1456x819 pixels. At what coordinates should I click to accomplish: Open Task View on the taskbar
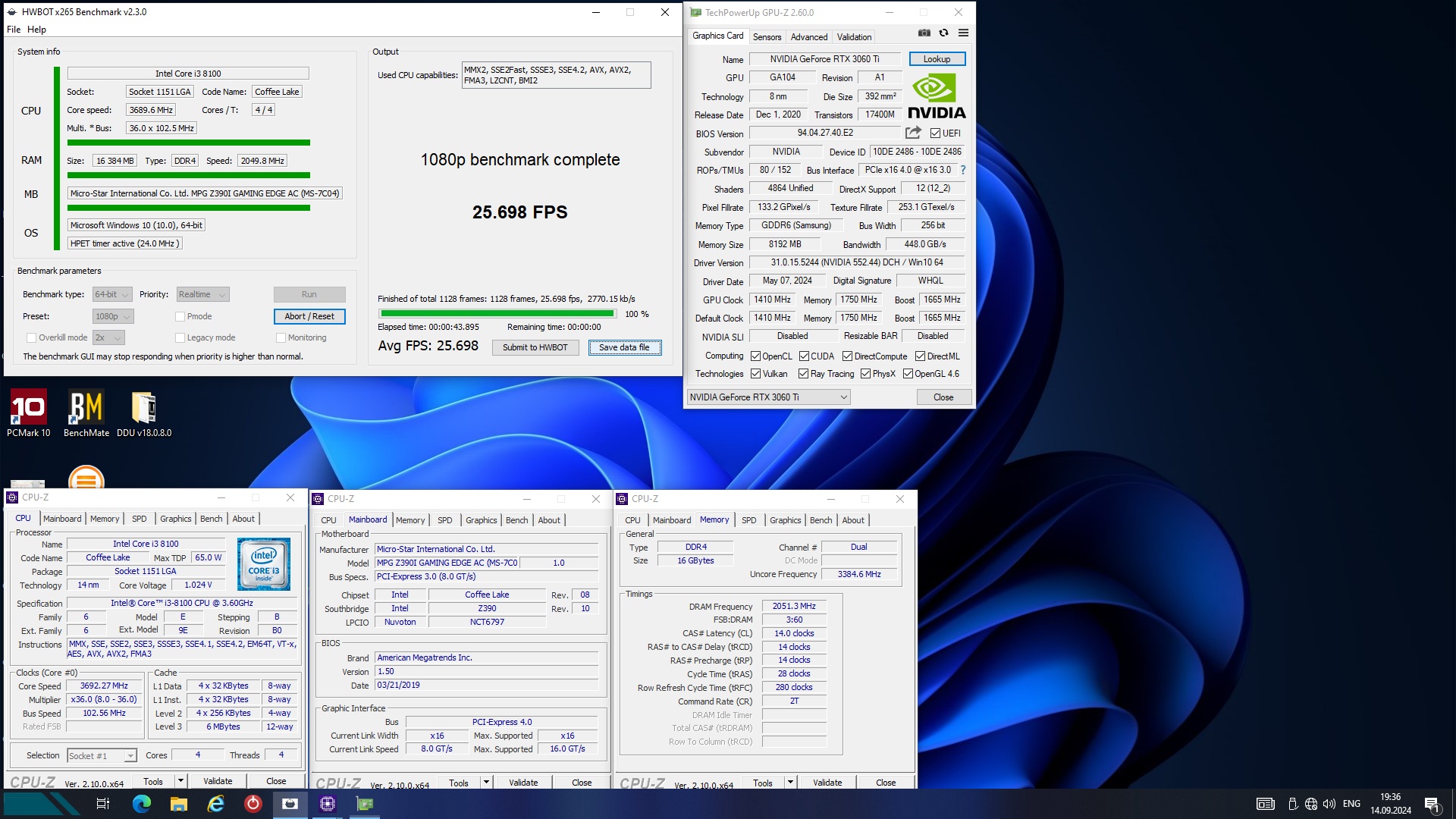point(103,804)
